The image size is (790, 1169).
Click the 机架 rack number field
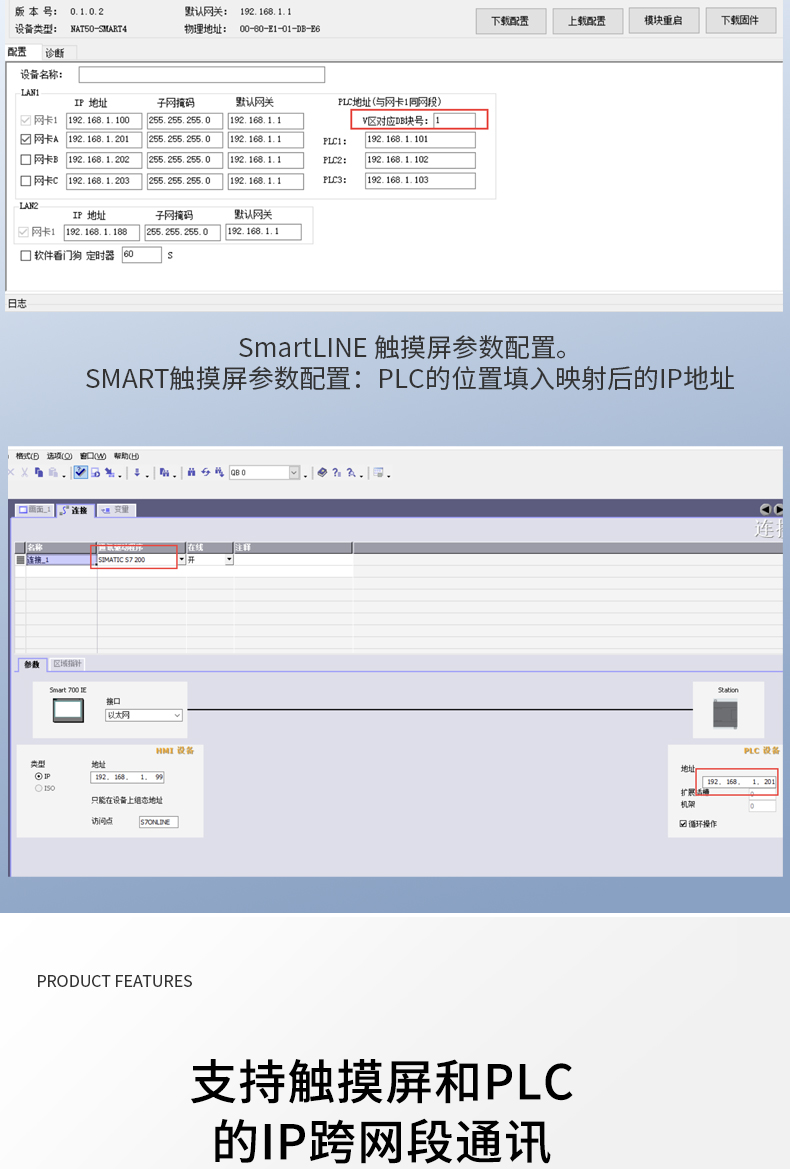pyautogui.click(x=762, y=805)
